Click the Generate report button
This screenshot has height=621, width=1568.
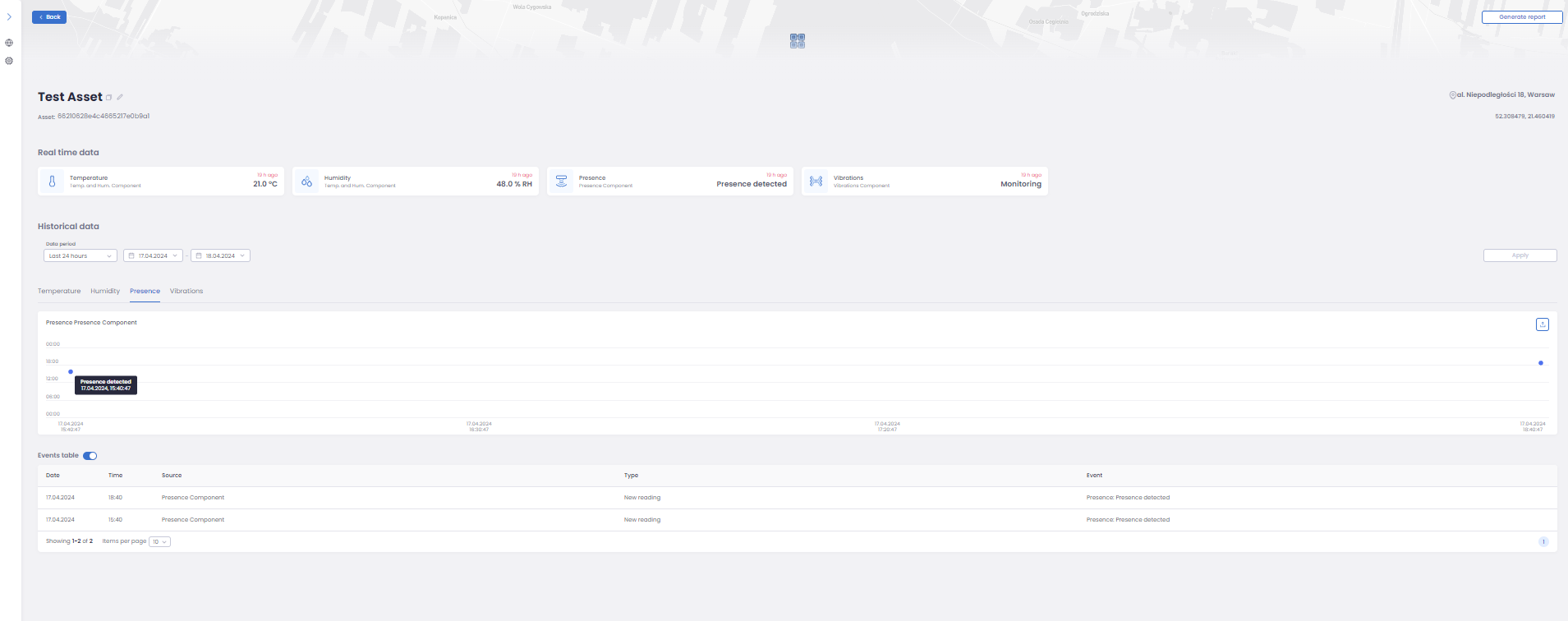[x=1521, y=17]
